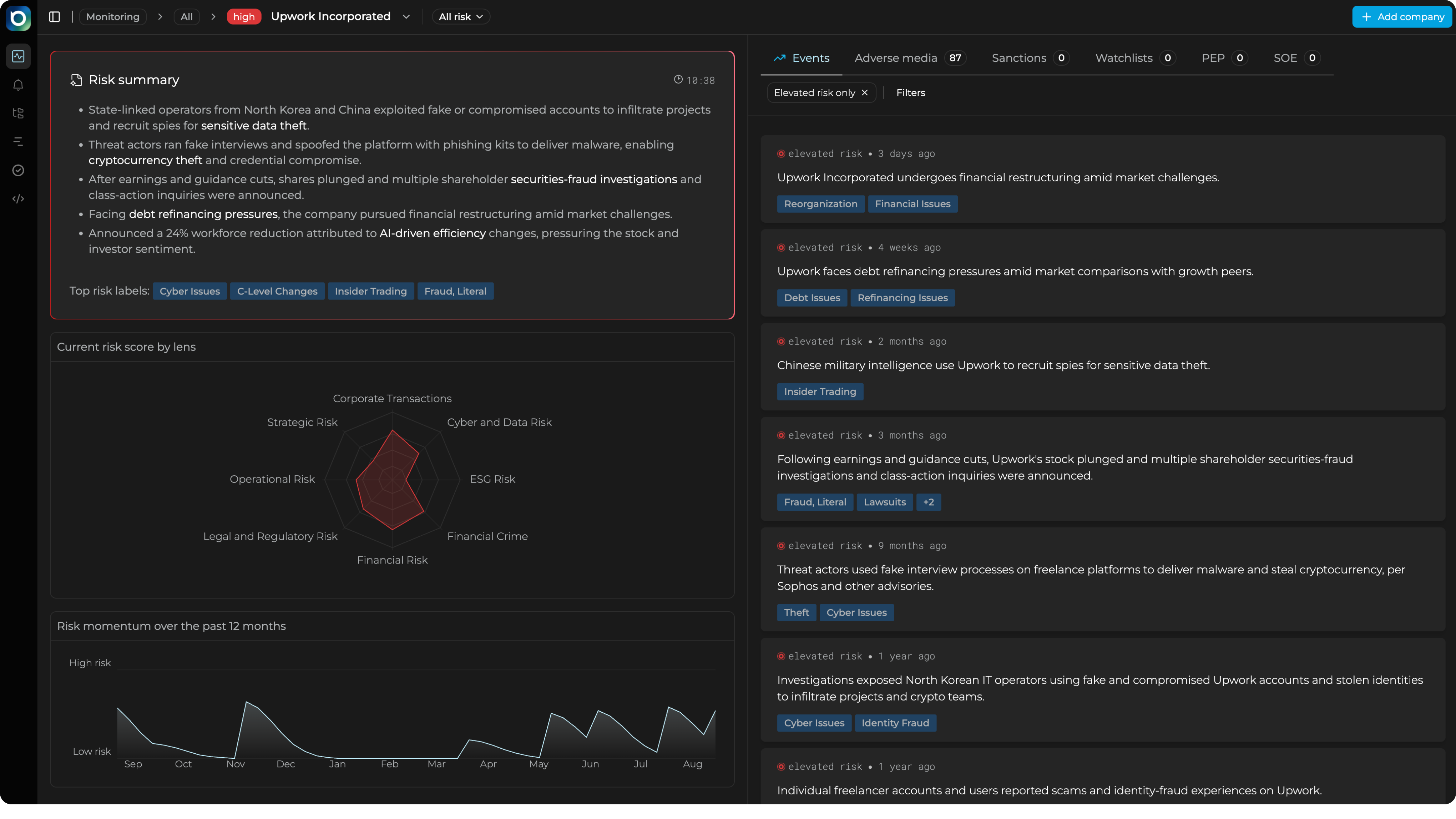The image size is (1456, 819).
Task: Click the Adverse media 87 count badge
Action: point(955,58)
